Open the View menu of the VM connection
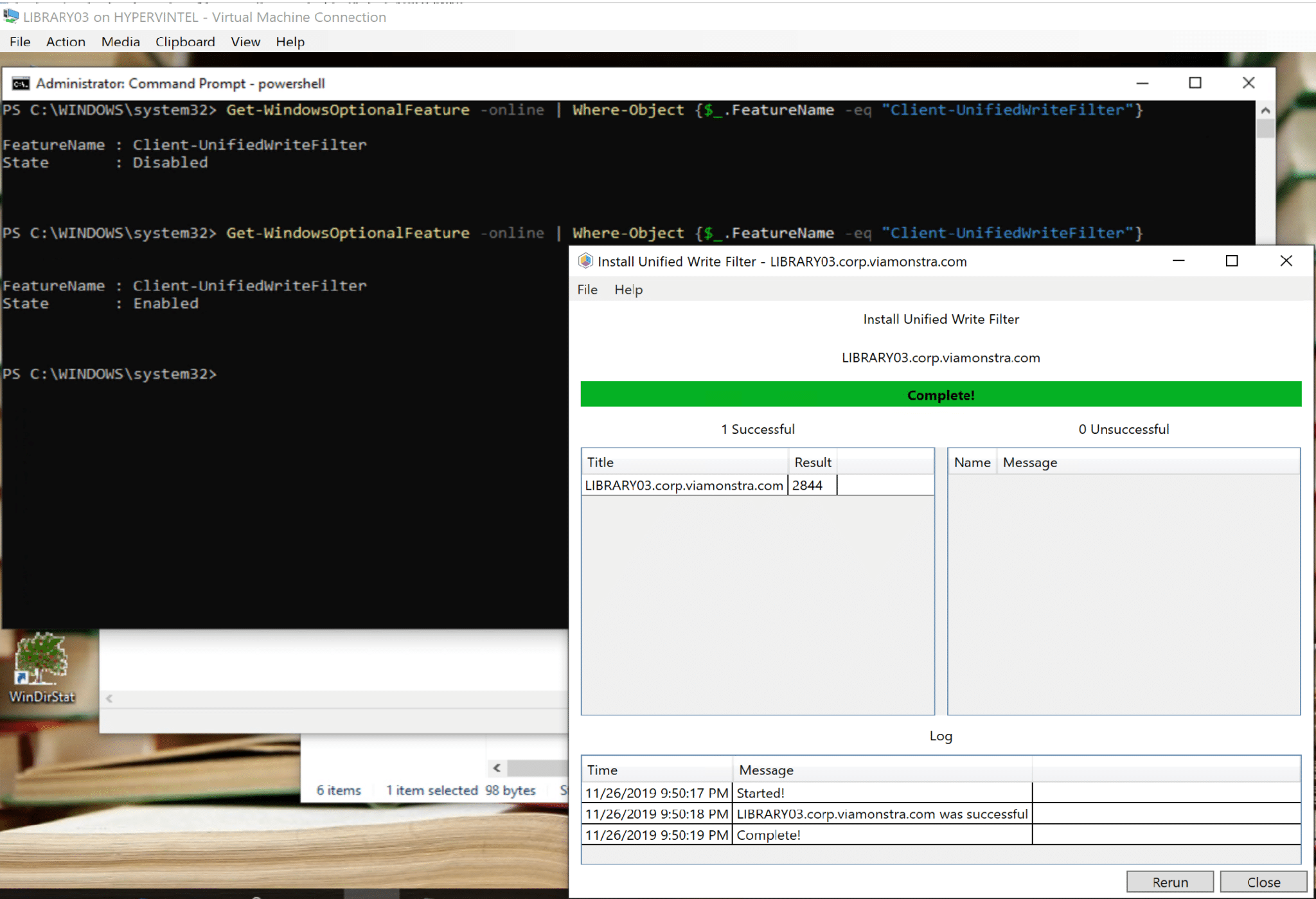Image resolution: width=1316 pixels, height=899 pixels. pos(245,41)
